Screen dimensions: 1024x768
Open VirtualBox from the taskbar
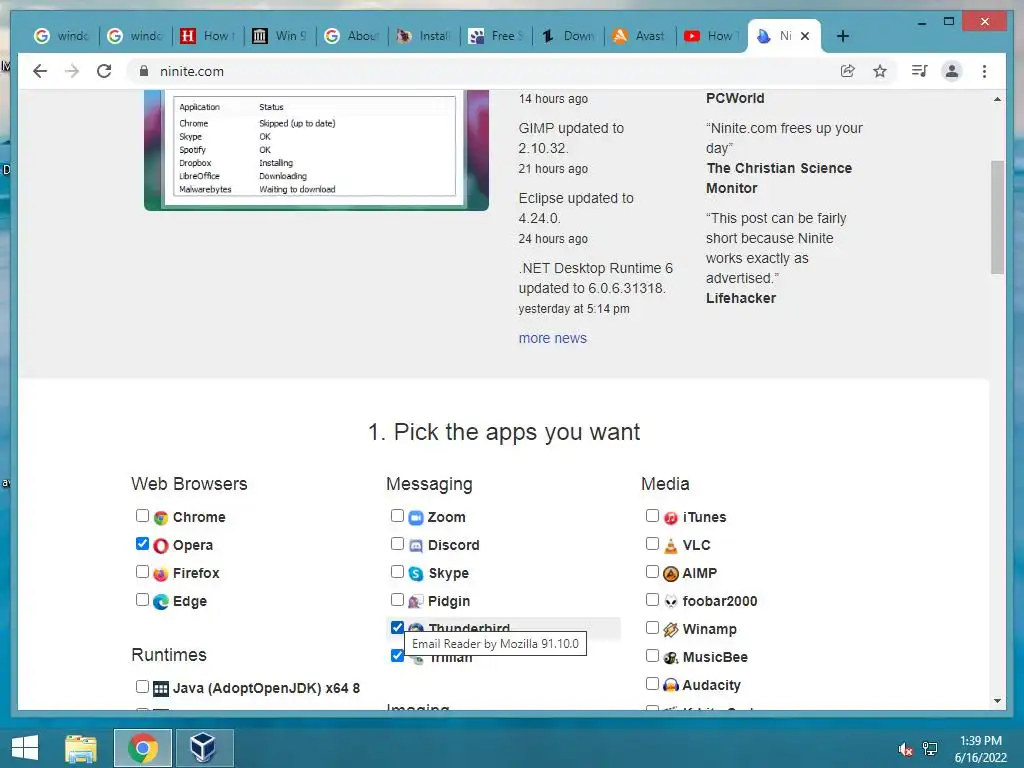(x=204, y=748)
